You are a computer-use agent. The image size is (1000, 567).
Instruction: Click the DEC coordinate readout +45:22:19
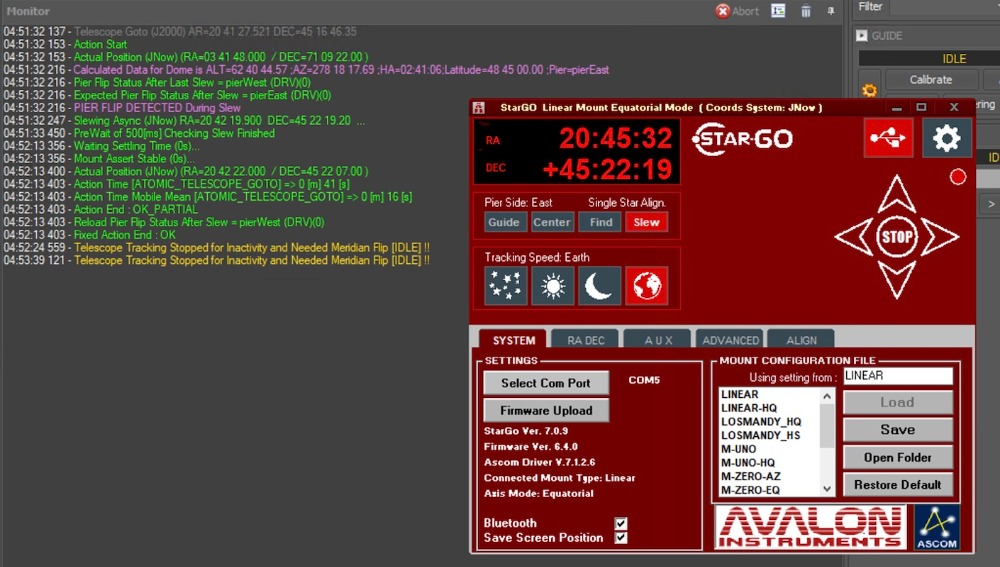(x=607, y=169)
